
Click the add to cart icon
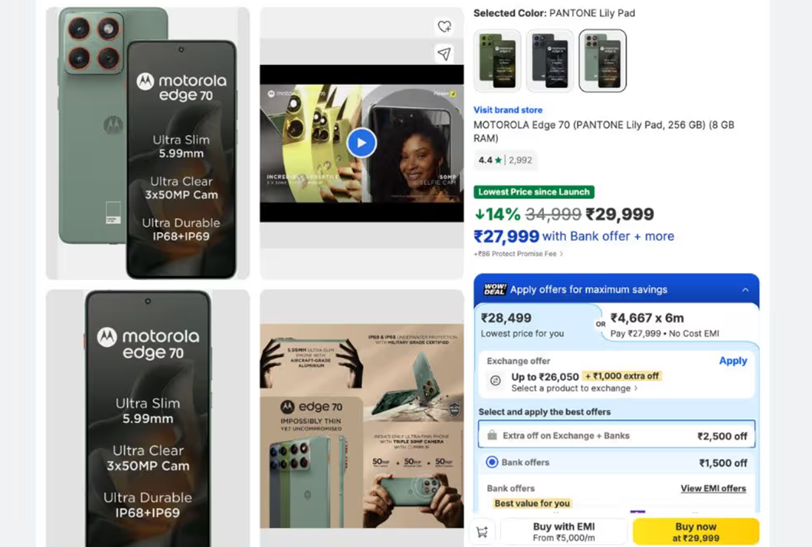[483, 532]
